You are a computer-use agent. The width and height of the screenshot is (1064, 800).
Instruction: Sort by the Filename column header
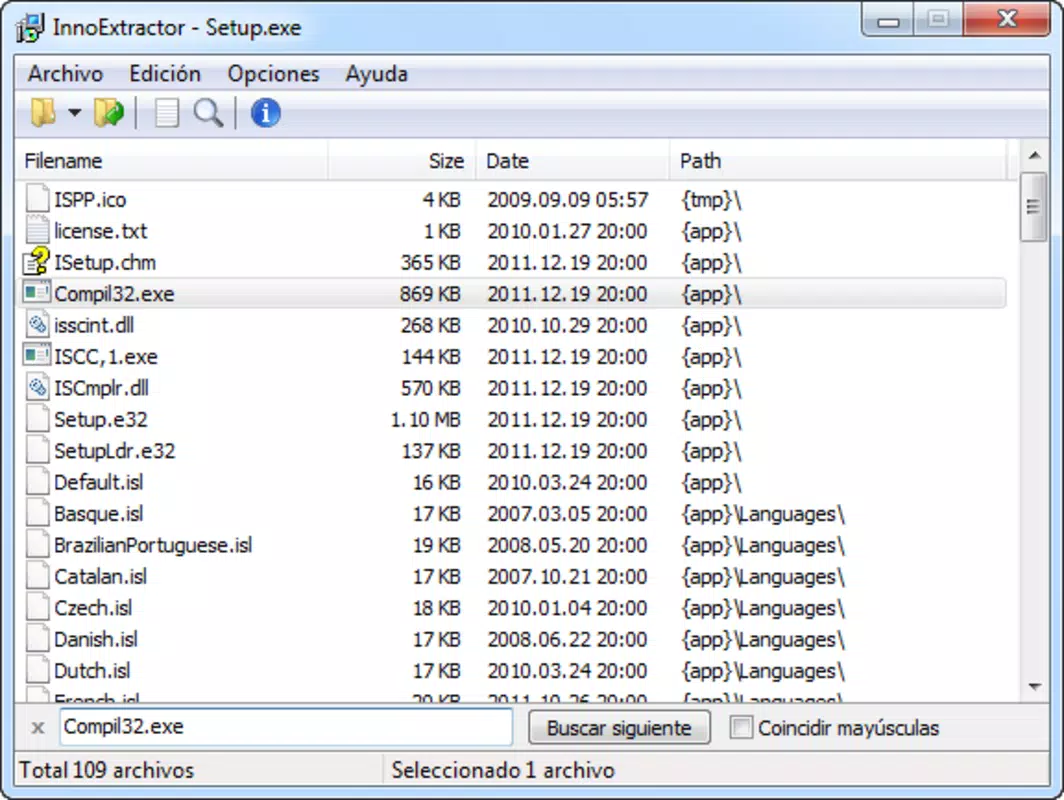pyautogui.click(x=172, y=161)
